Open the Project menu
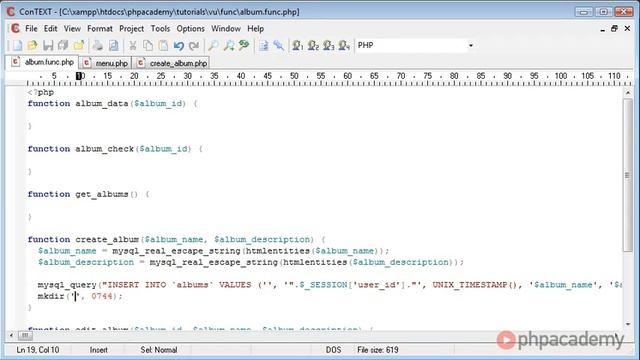 pos(131,29)
